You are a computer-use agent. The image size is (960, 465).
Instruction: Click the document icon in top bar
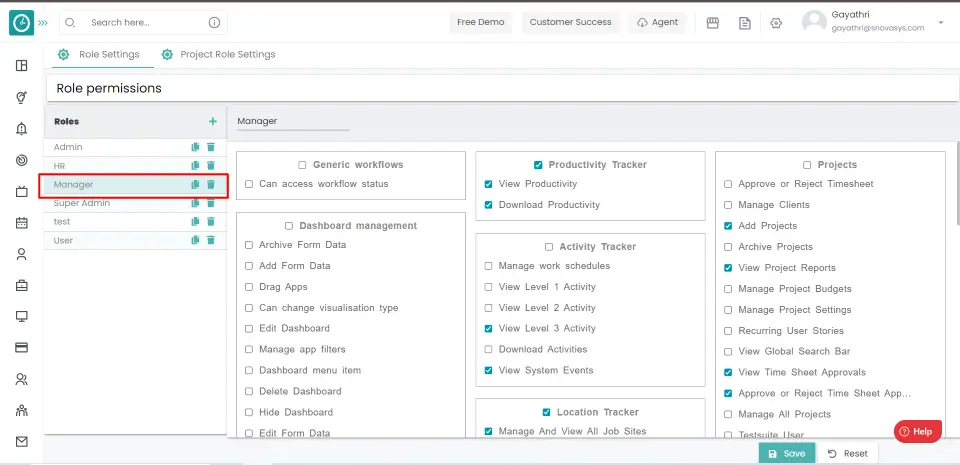click(x=744, y=23)
